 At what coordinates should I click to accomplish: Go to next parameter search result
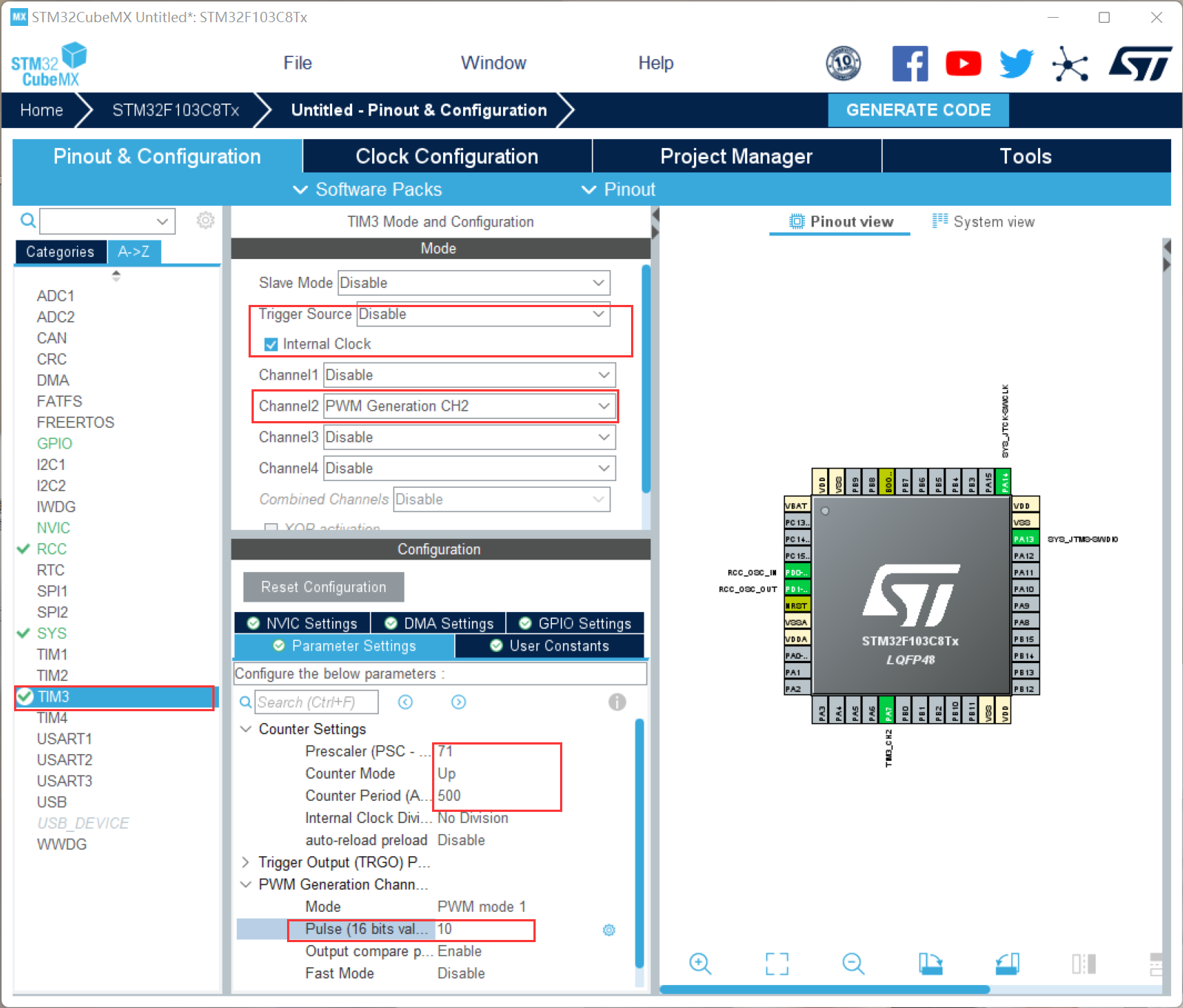click(x=459, y=702)
